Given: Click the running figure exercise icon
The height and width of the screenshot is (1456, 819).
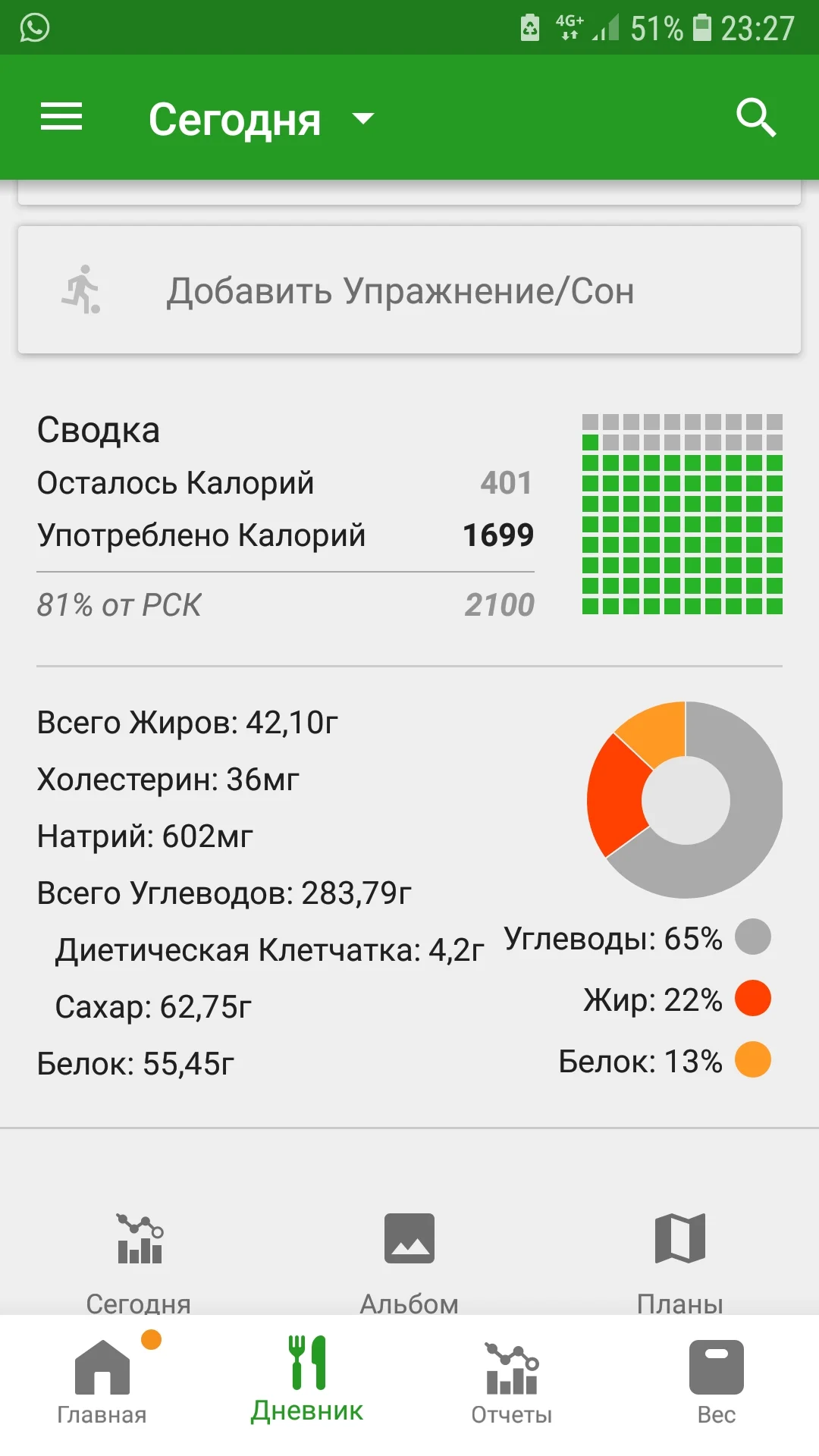Looking at the screenshot, I should [x=82, y=290].
